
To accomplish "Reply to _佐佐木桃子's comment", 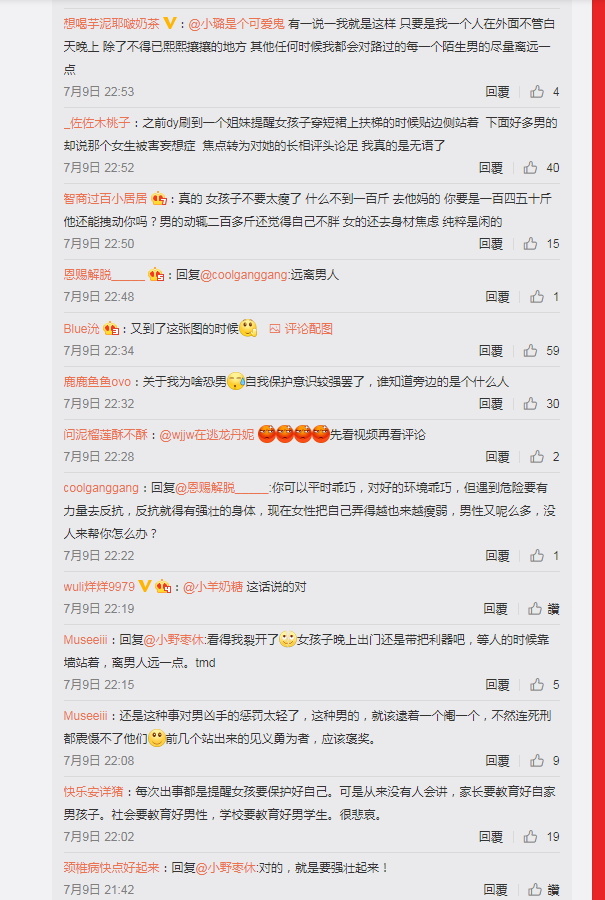I will point(491,168).
